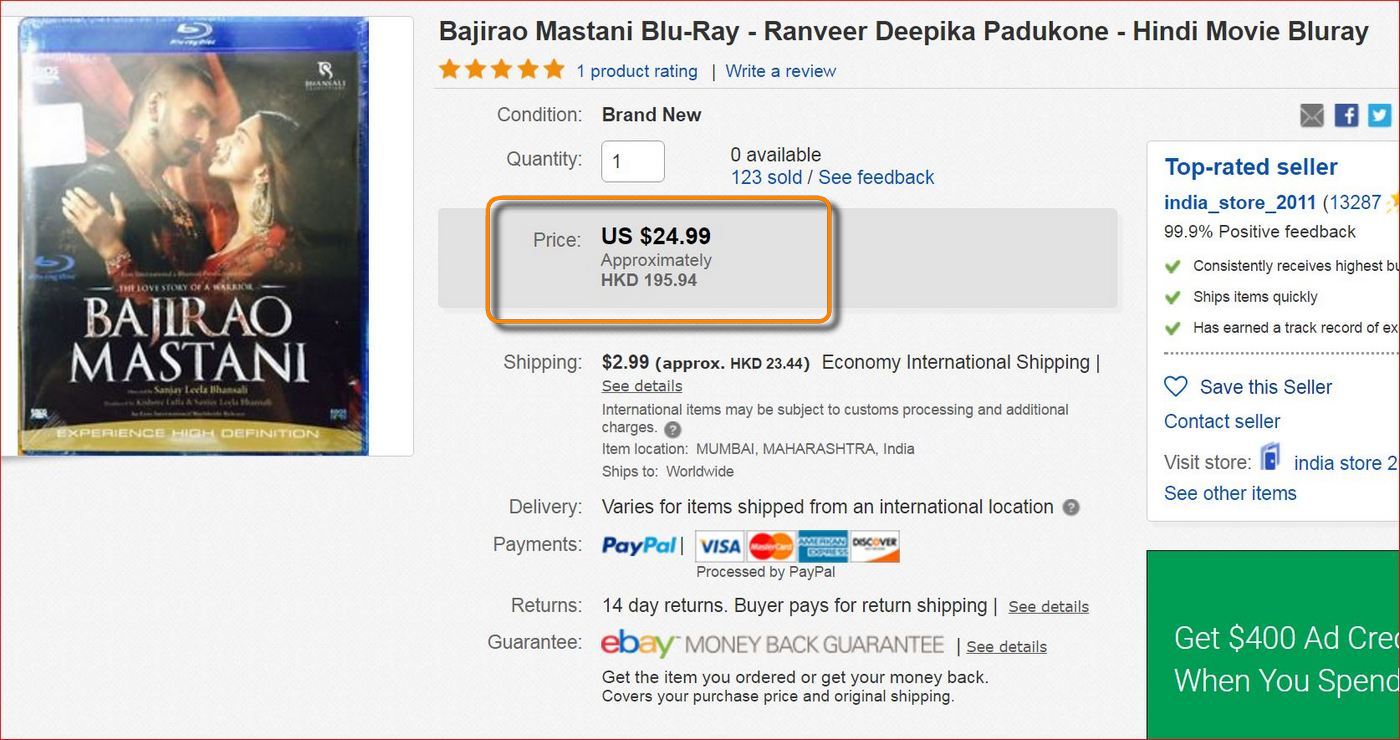Viewport: 1400px width, 740px height.
Task: Click the store icon beside Visit store
Action: coord(1270,458)
